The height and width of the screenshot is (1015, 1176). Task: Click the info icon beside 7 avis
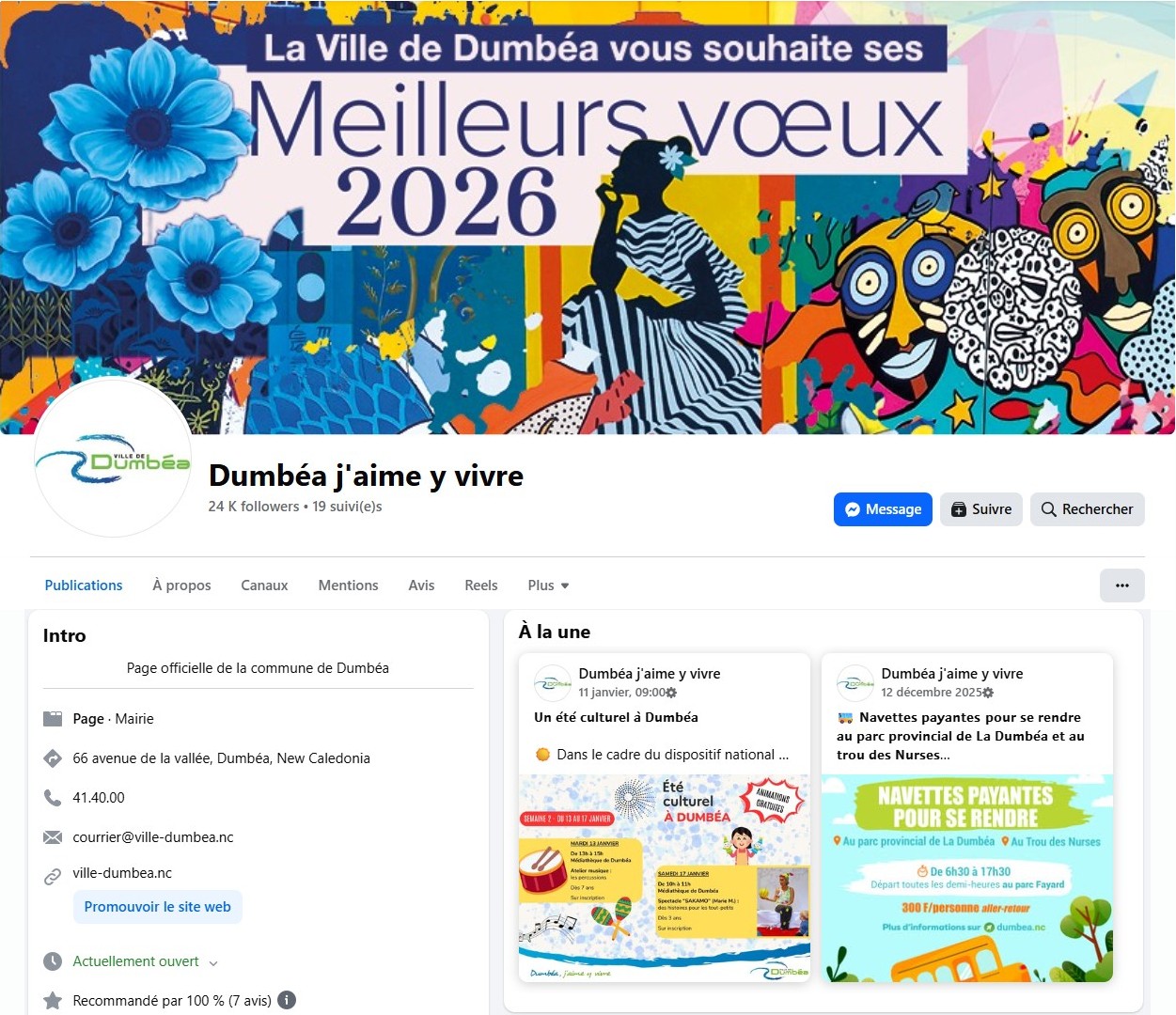287,1000
